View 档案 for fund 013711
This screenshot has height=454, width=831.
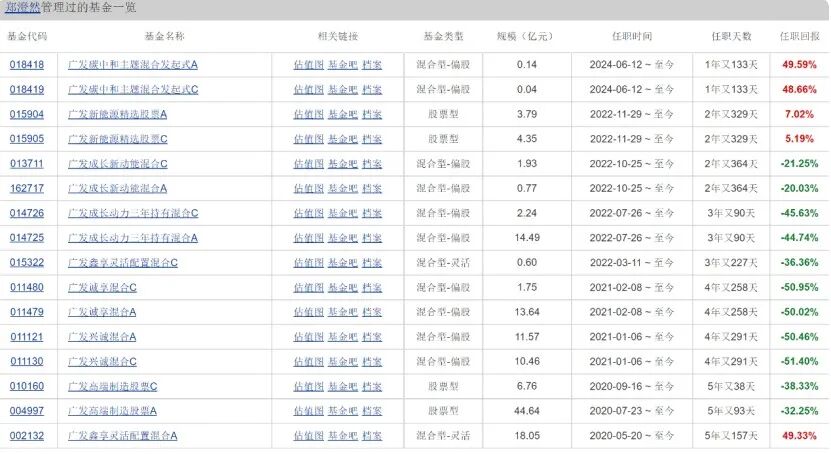[372, 164]
